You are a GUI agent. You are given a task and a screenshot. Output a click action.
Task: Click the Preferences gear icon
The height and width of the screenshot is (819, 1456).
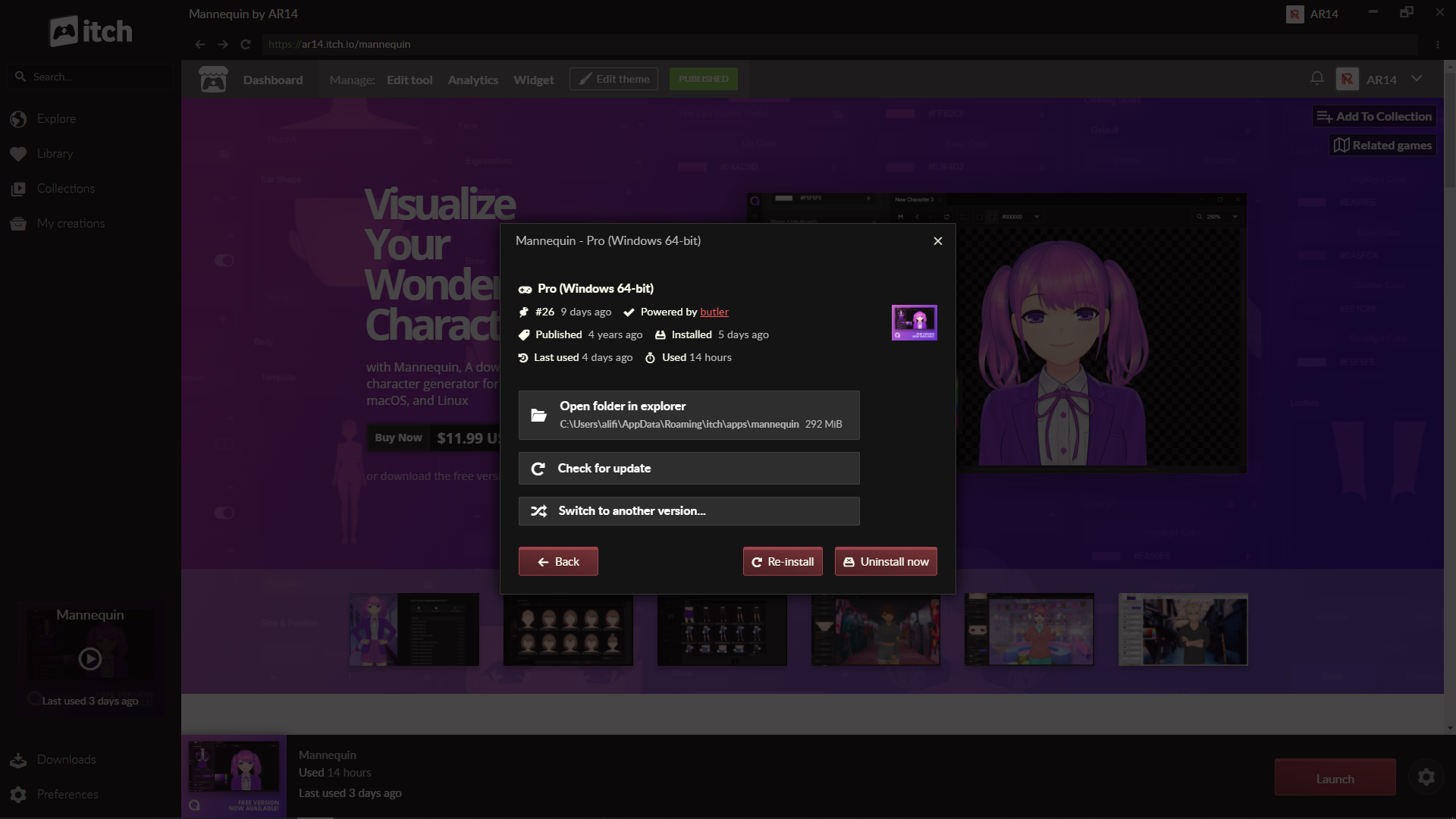click(x=19, y=795)
